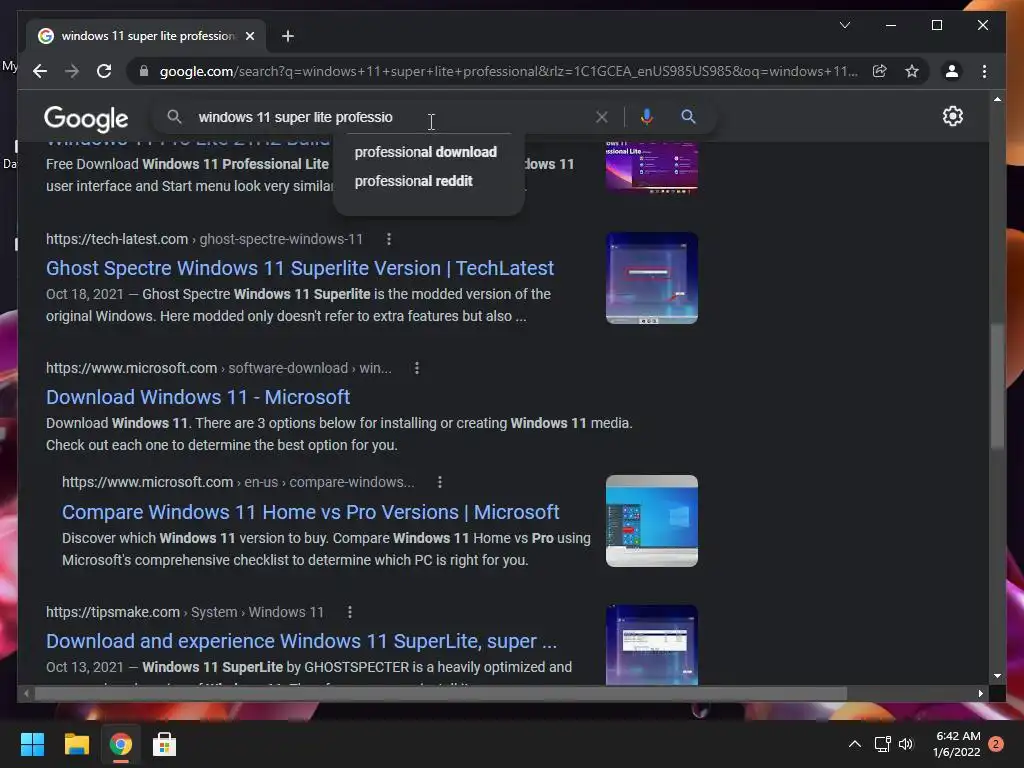Click the tech-latest.com URL breadcrumb
The width and height of the screenshot is (1024, 768).
[x=204, y=239]
